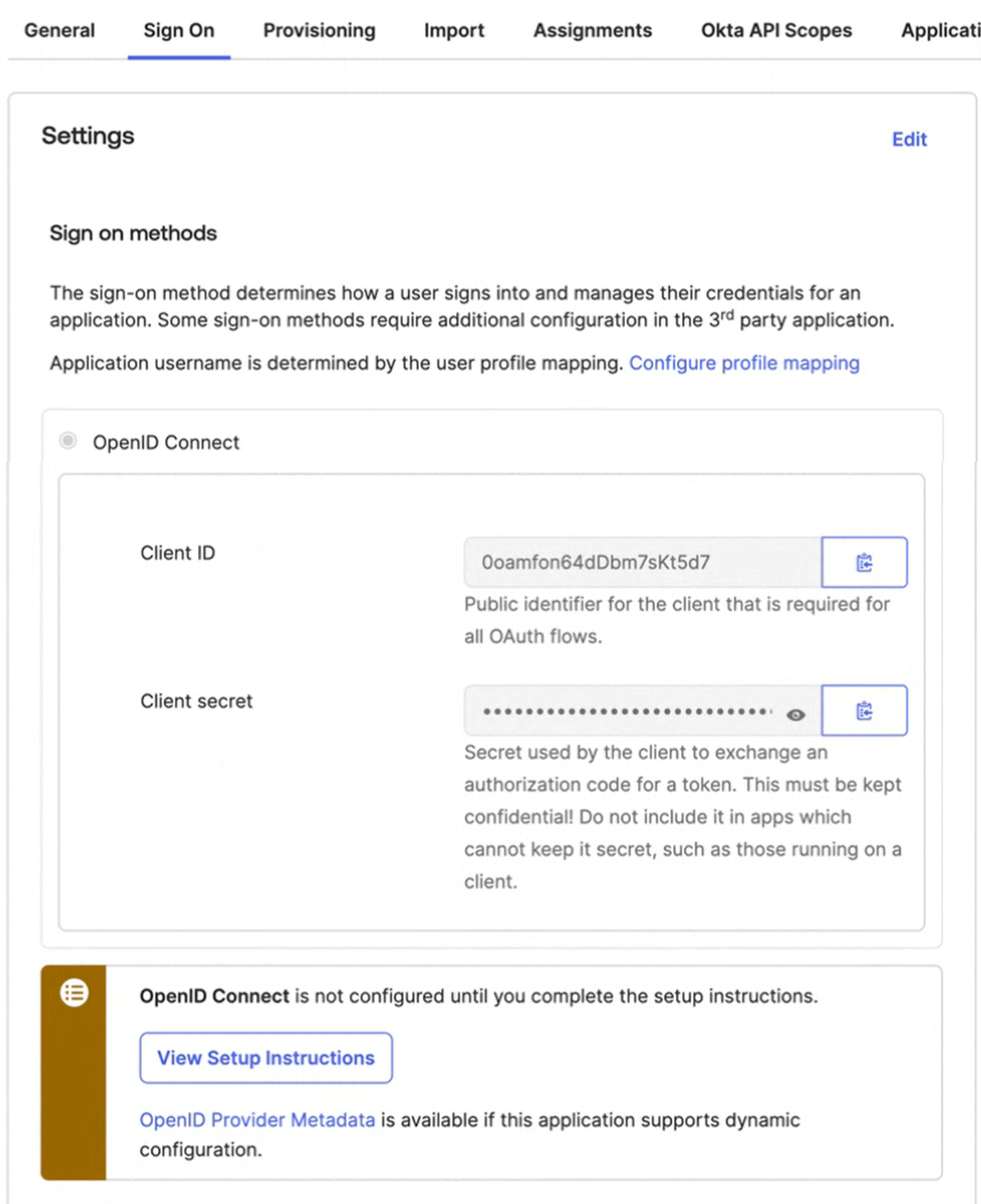Click the Sign on methods heading
Image resolution: width=981 pixels, height=1204 pixels.
134,234
